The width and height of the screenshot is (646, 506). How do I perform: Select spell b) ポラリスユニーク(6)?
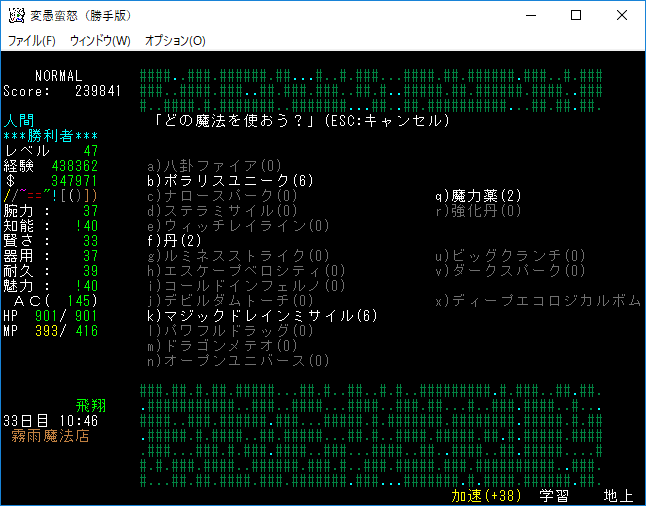click(230, 181)
